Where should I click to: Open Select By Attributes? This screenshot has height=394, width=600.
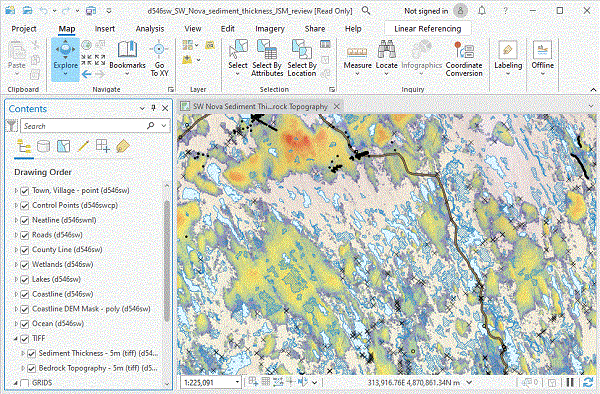click(x=267, y=58)
